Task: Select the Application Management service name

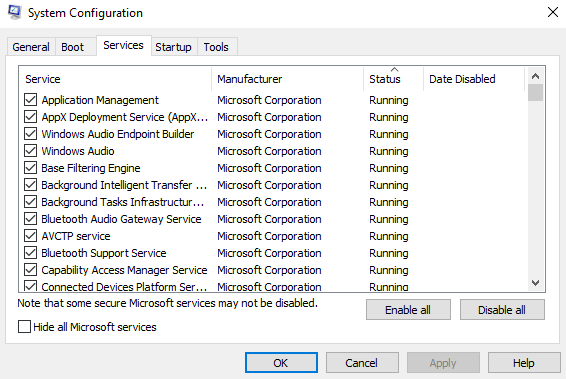Action: tap(100, 100)
